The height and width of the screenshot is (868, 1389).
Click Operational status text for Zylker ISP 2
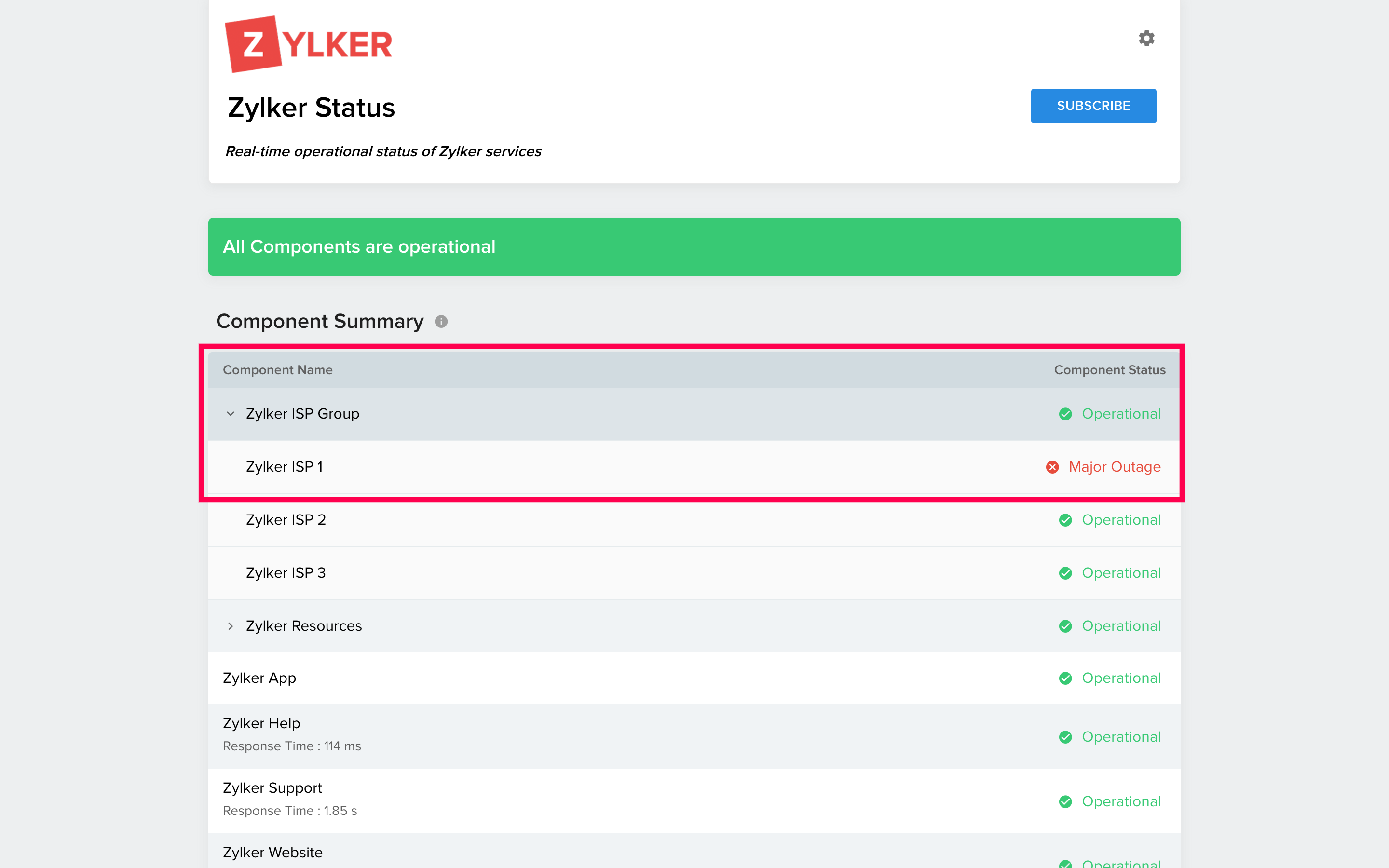1121,519
